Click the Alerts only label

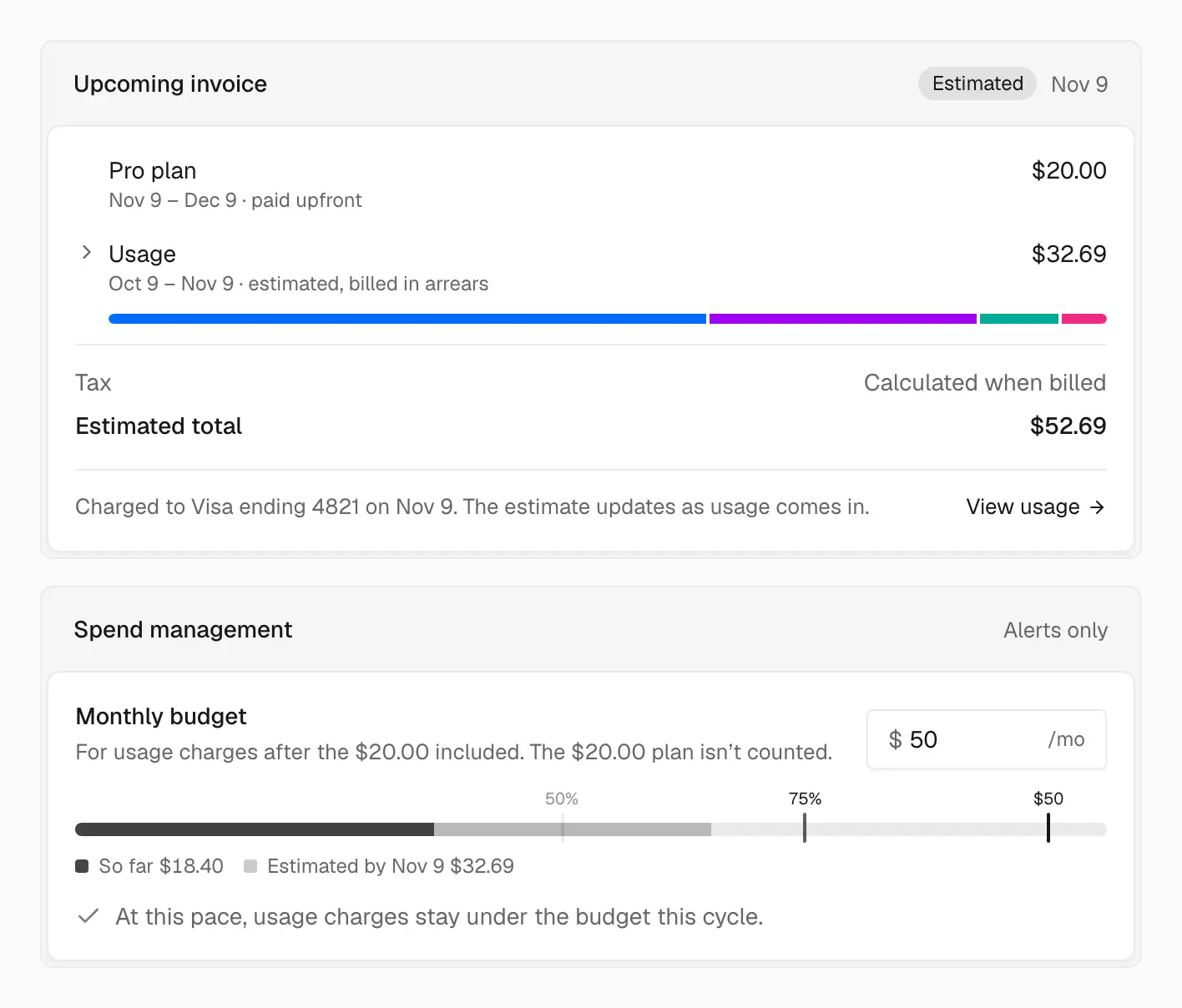tap(1055, 630)
